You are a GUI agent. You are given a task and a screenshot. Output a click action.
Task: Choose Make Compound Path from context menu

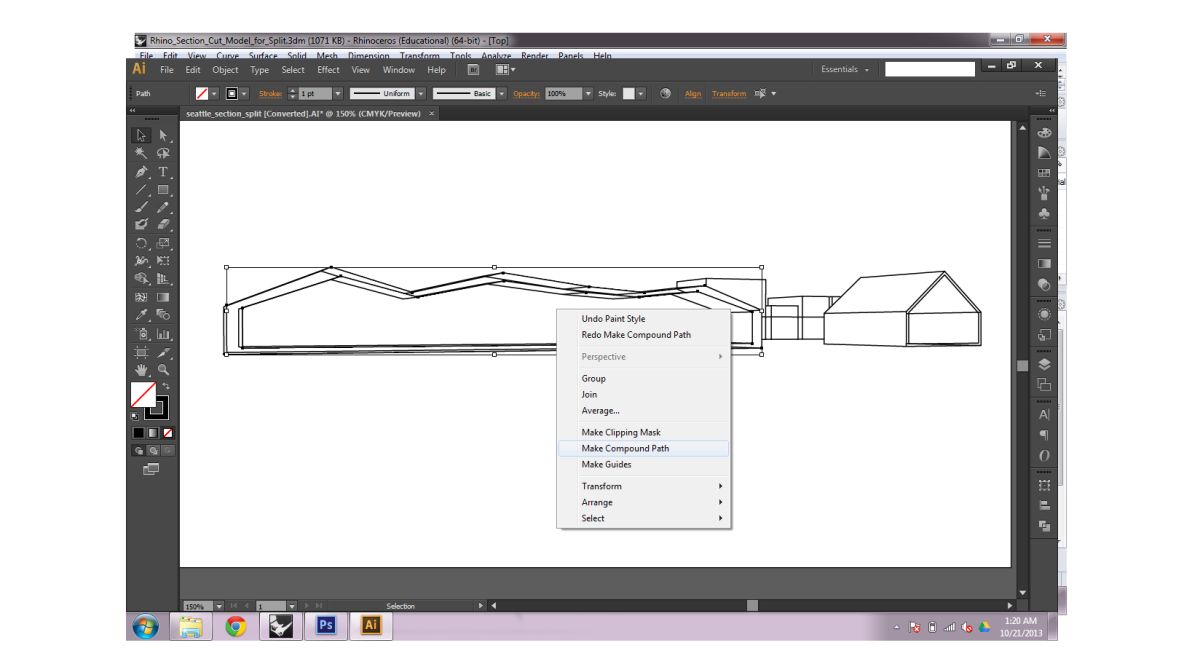click(x=625, y=449)
